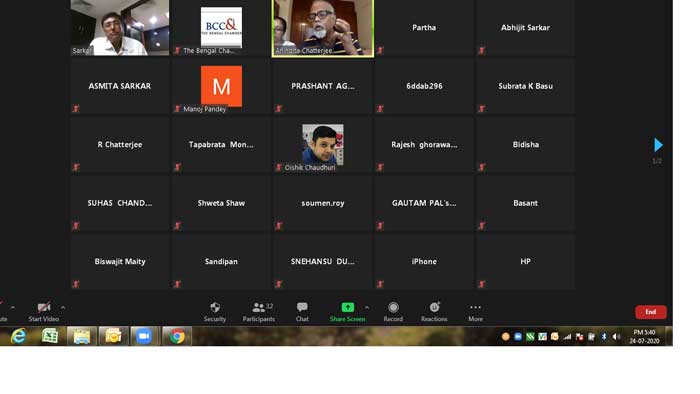Click muted mic icon on Bidisha's tile
Screen dimensions: 700x394
[482, 167]
